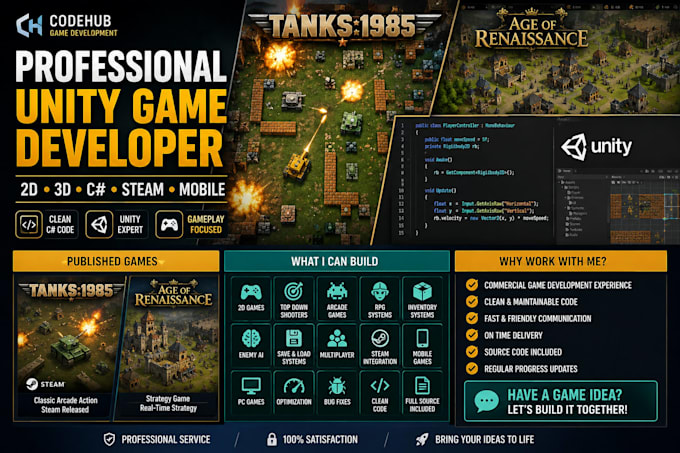
Task: Click the Clean C# Code brackets icon
Action: click(x=29, y=225)
